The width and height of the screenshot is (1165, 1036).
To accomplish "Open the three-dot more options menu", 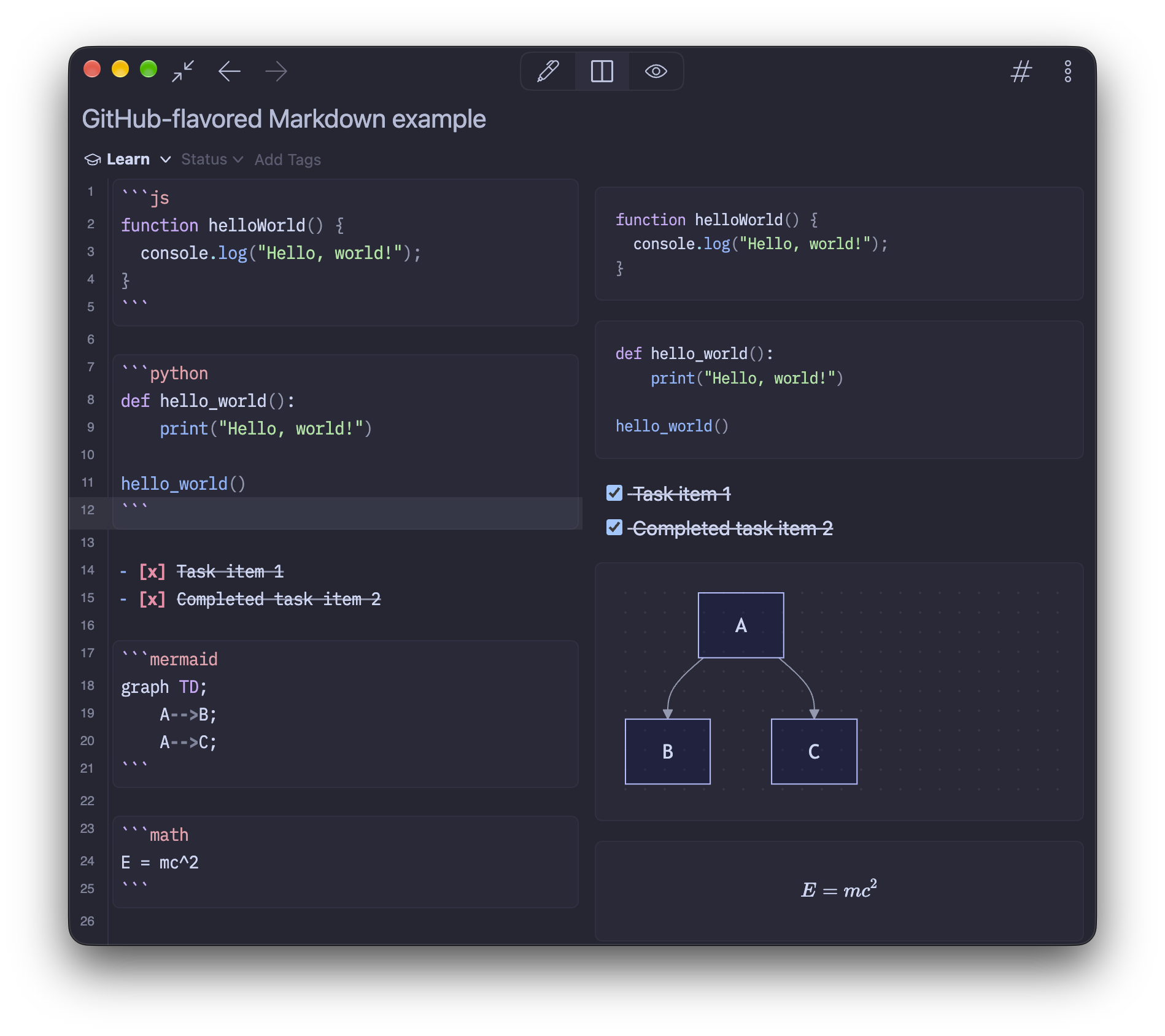I will point(1068,71).
